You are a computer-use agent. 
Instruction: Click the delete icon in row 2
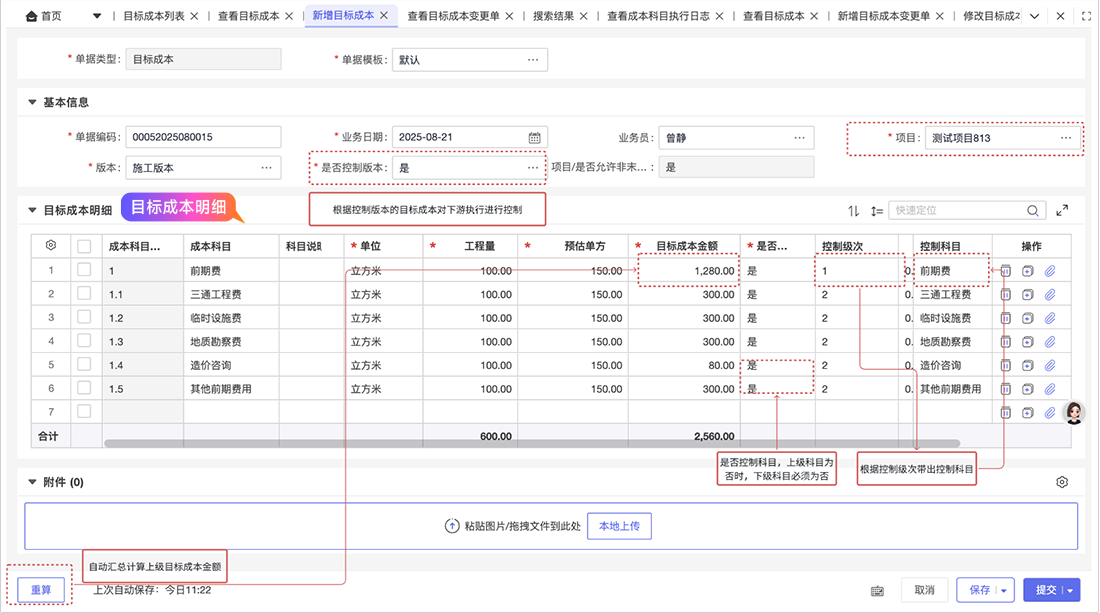pyautogui.click(x=1007, y=294)
